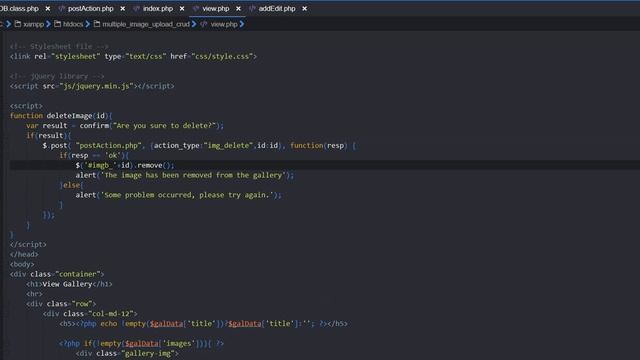
Task: Click the deleteImage function name
Action: (69, 116)
